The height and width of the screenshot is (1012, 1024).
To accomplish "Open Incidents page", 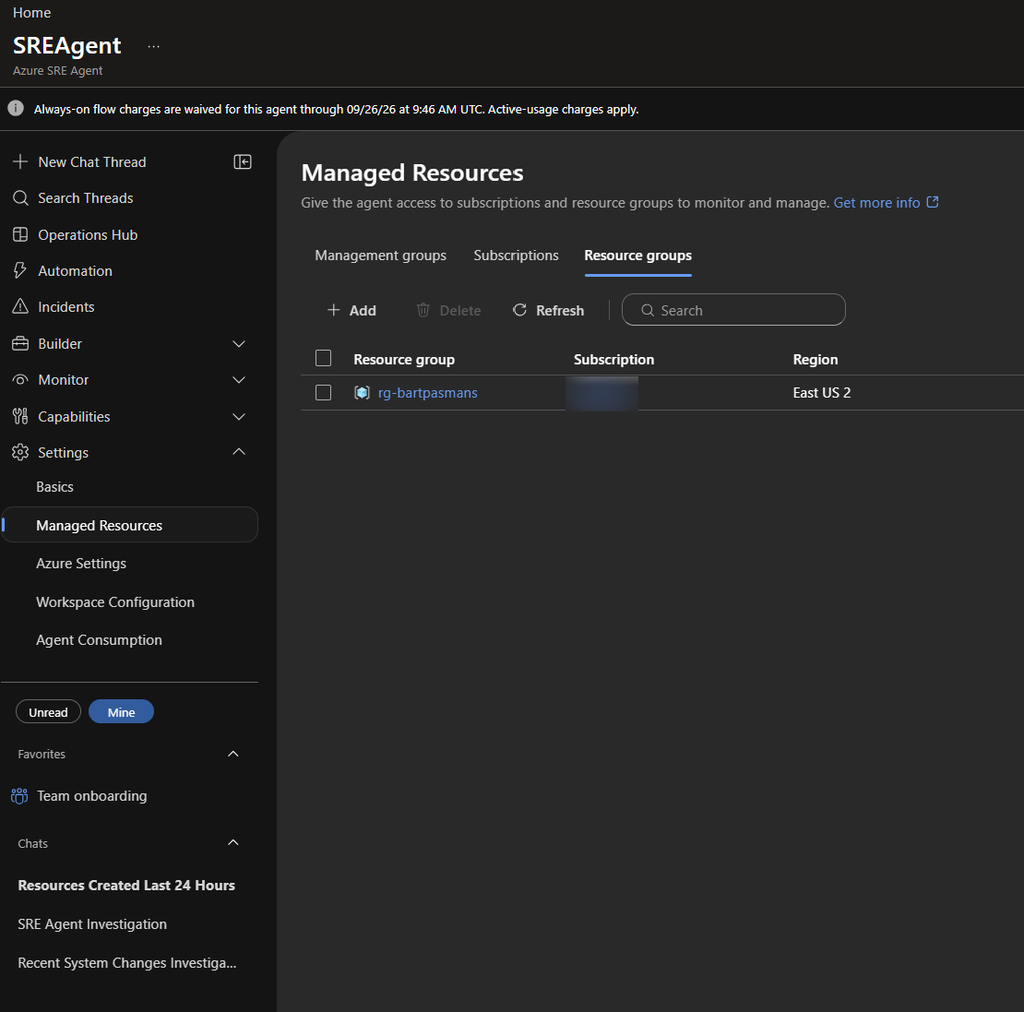I will click(x=66, y=306).
